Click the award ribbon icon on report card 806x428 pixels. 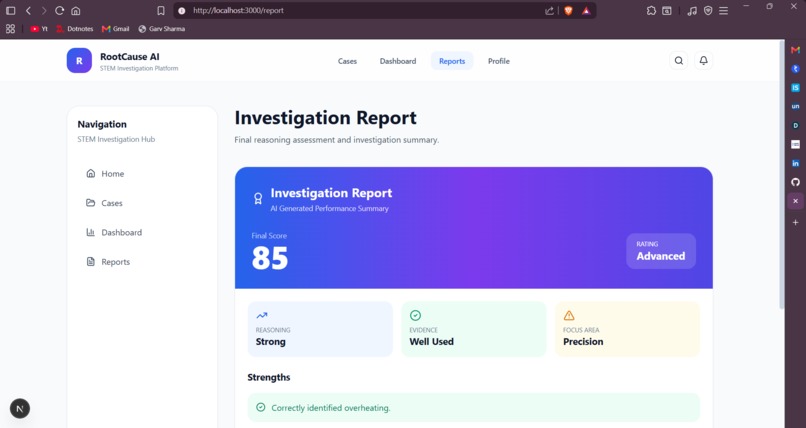click(x=258, y=199)
